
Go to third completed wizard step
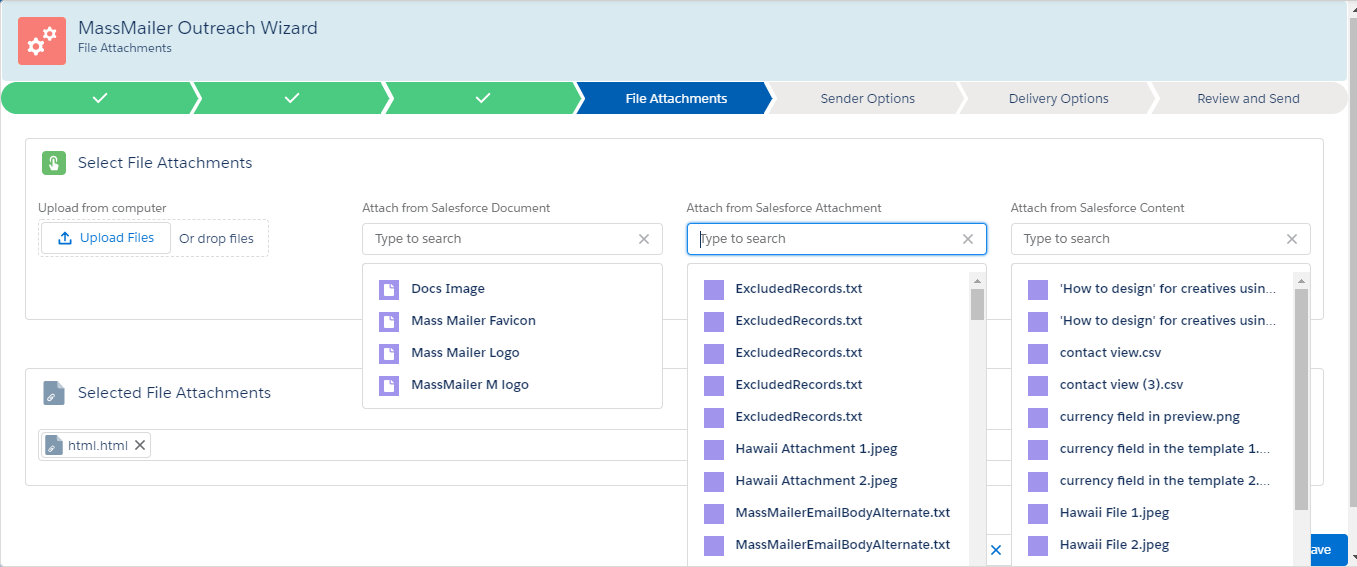pos(483,98)
